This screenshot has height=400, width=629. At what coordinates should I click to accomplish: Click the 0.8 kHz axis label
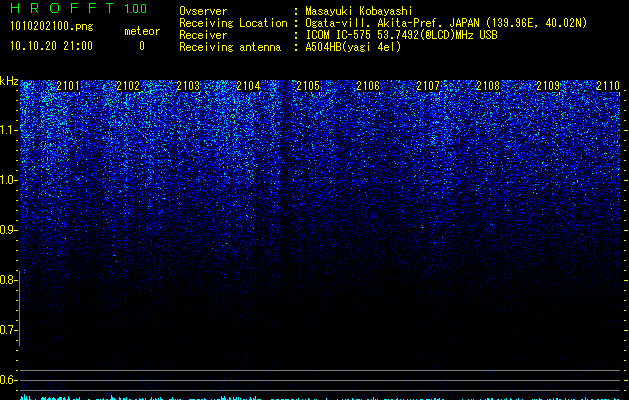(8, 280)
